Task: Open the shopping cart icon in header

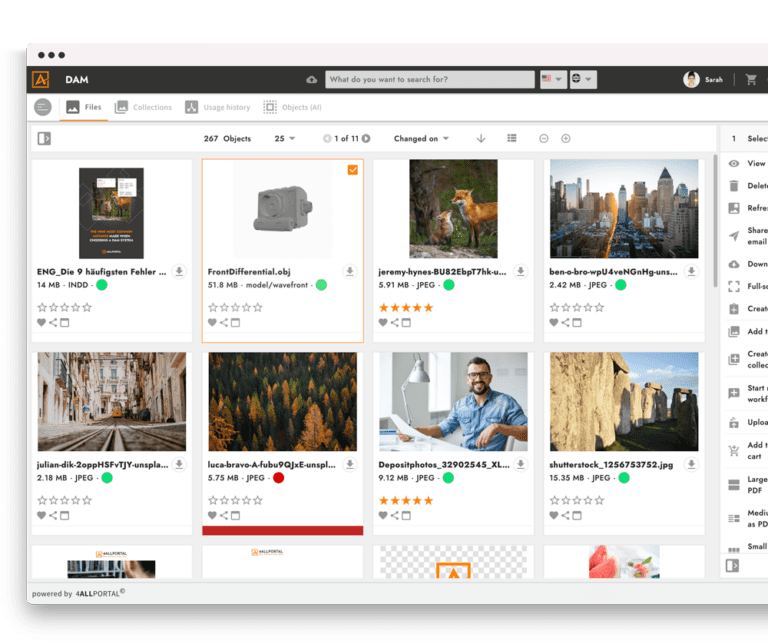Action: point(751,79)
